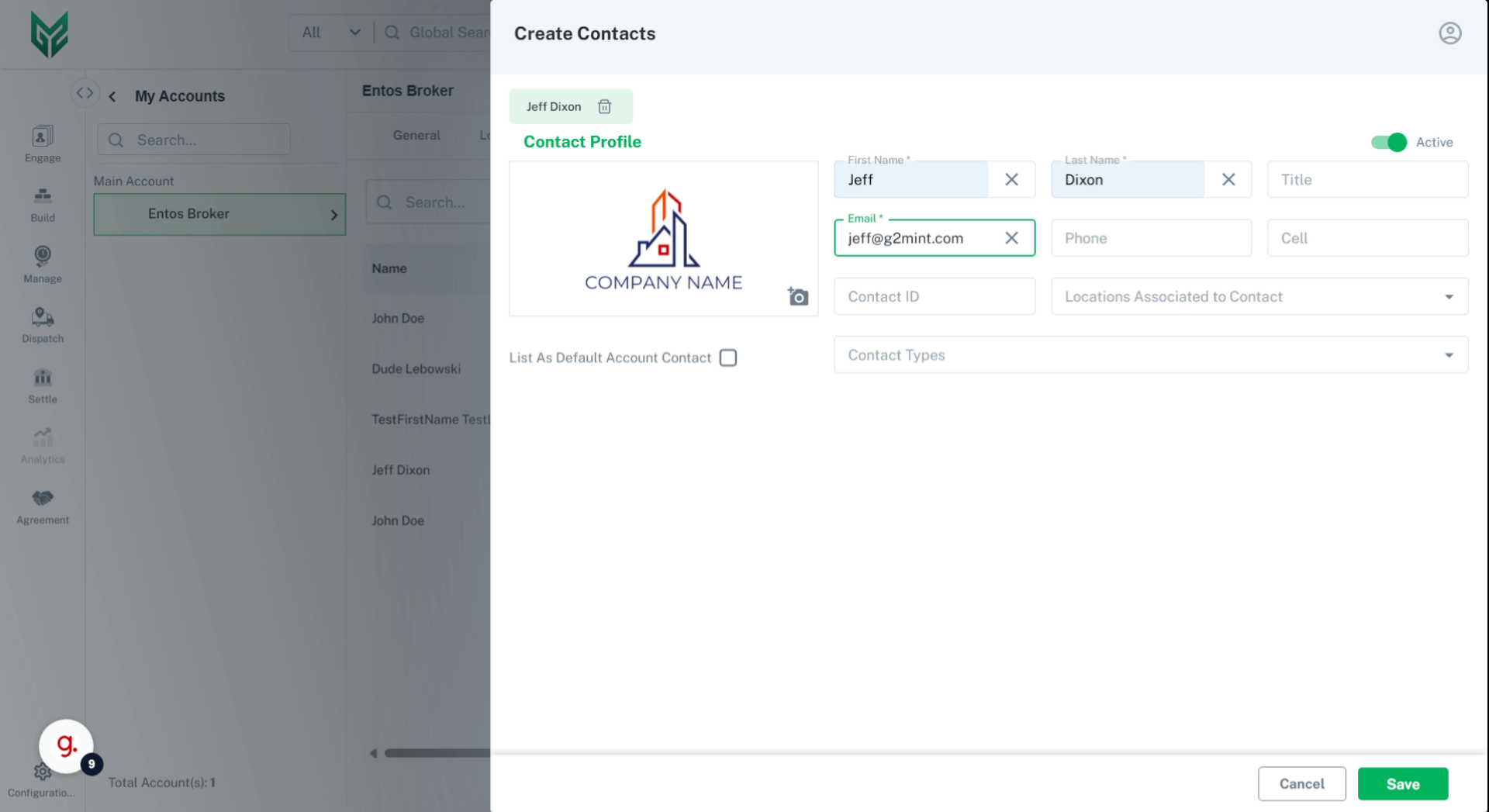Select the Agreement sidebar icon
Screen dimensions: 1489x812
[x=42, y=505]
